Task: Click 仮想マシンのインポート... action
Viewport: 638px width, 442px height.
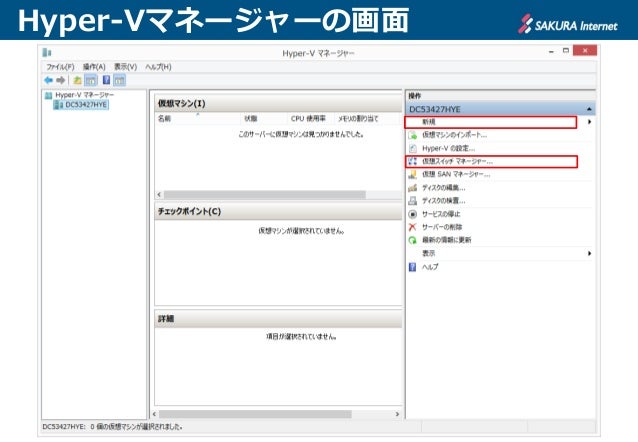Action: pos(454,135)
